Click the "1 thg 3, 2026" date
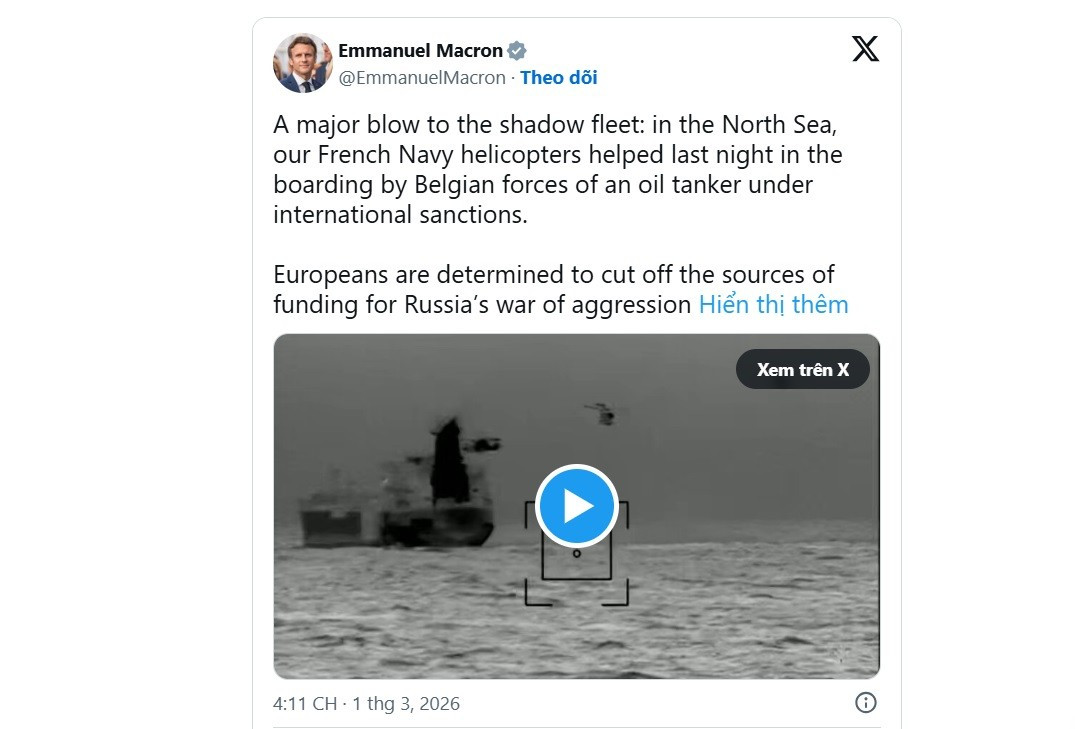Image resolution: width=1075 pixels, height=729 pixels. click(406, 704)
